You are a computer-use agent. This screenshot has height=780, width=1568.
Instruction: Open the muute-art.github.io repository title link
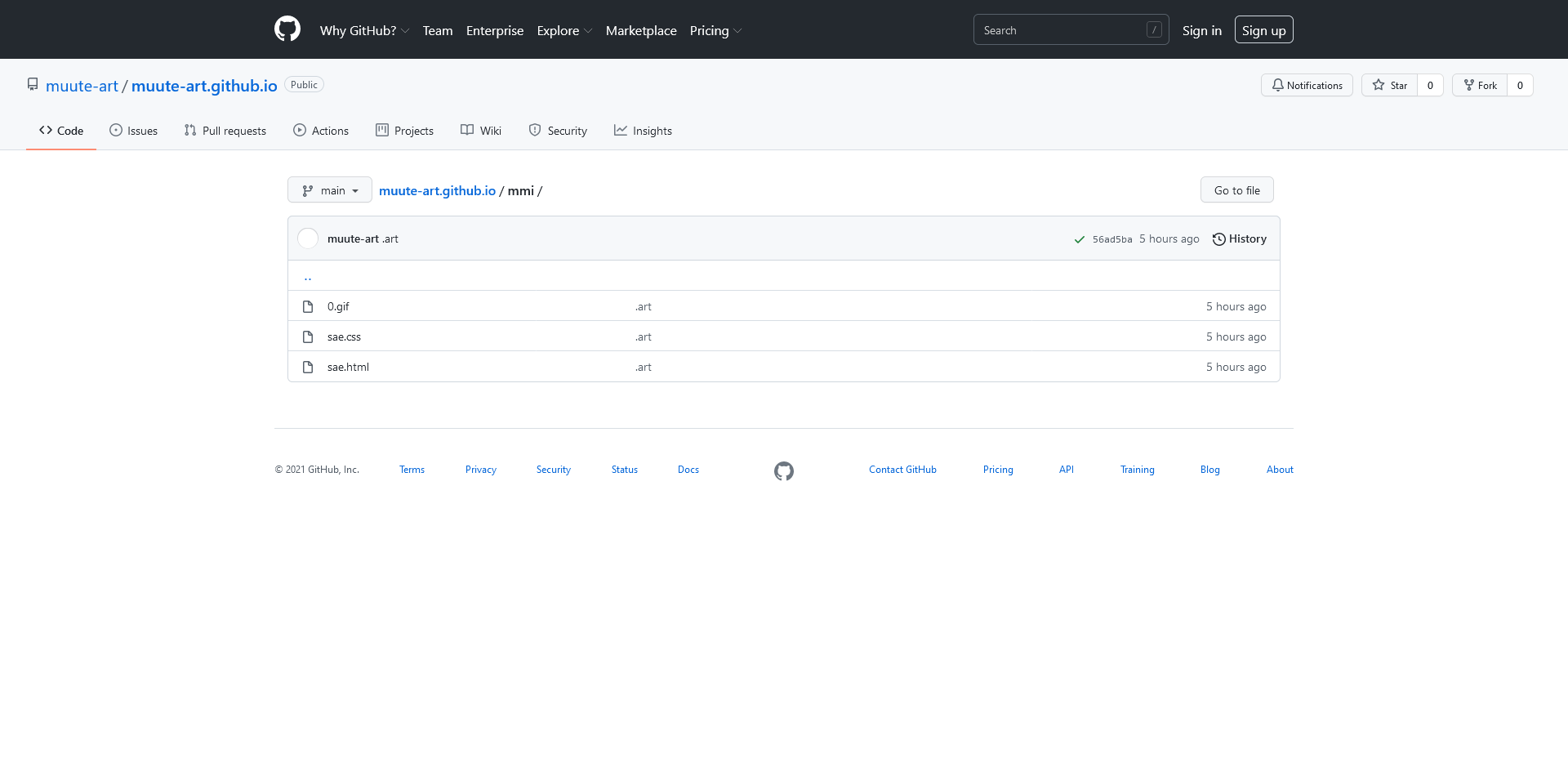click(204, 86)
